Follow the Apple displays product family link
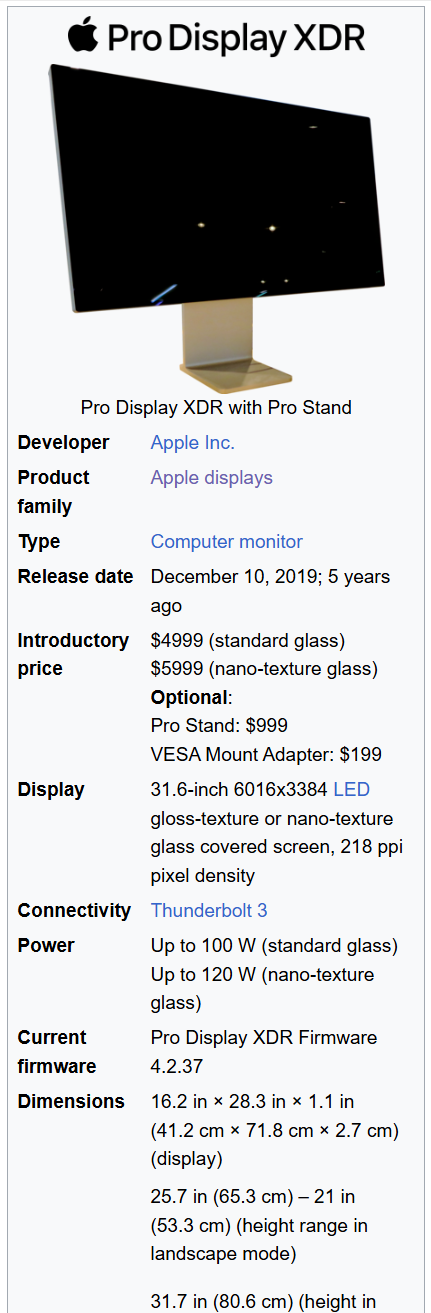Viewport: 431px width, 1313px height. point(212,477)
